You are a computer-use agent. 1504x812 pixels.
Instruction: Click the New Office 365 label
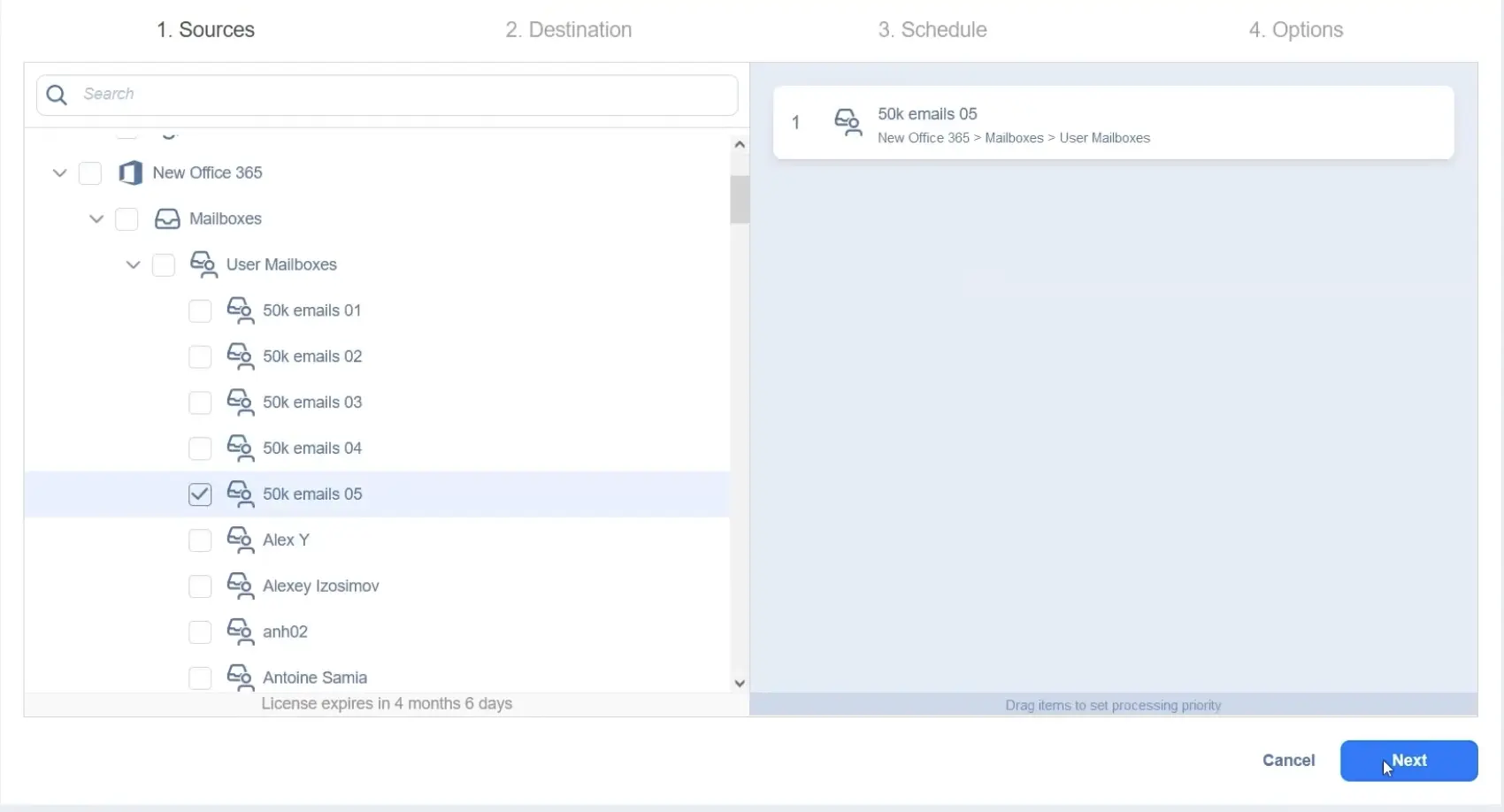(x=208, y=173)
